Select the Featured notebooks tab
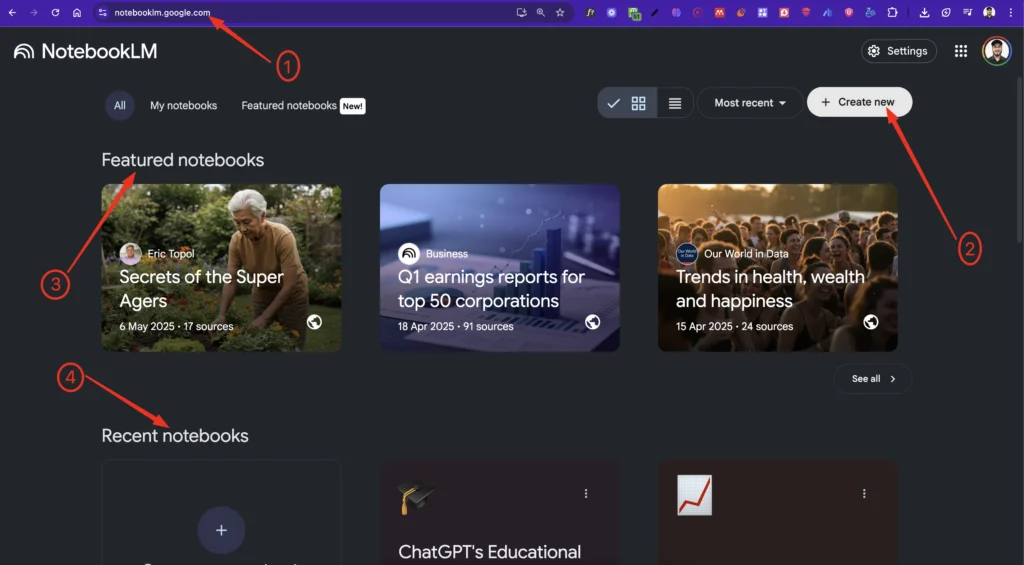 [302, 106]
